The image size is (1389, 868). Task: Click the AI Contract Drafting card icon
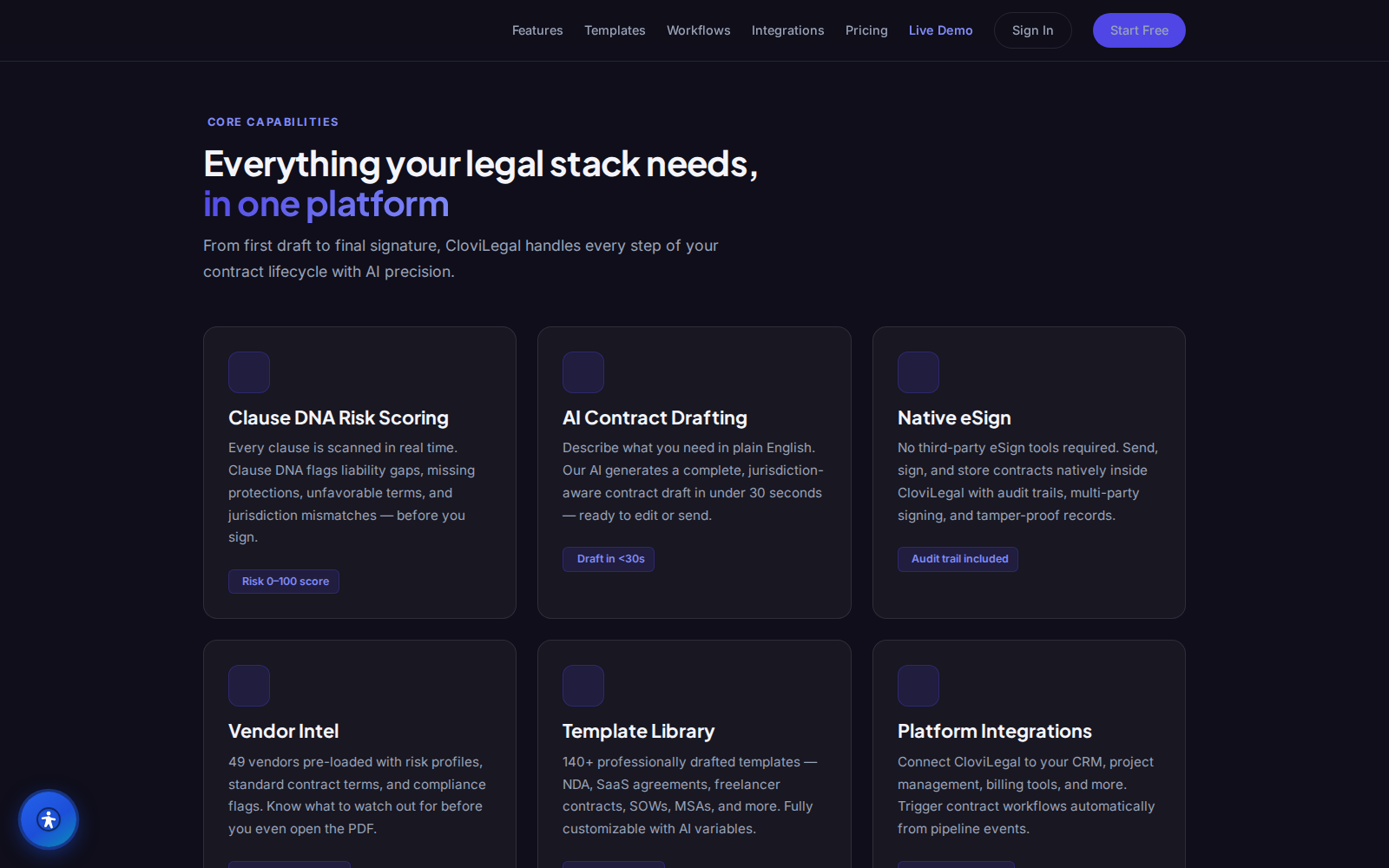click(583, 372)
